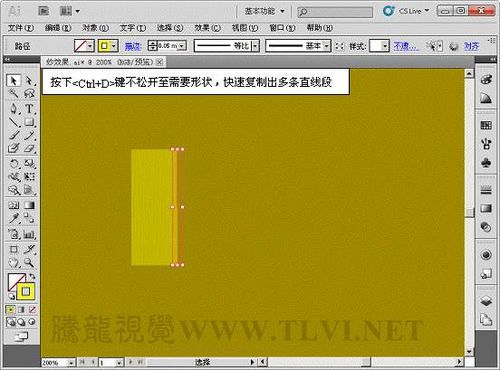Click the 描边 stroke link

133,46
